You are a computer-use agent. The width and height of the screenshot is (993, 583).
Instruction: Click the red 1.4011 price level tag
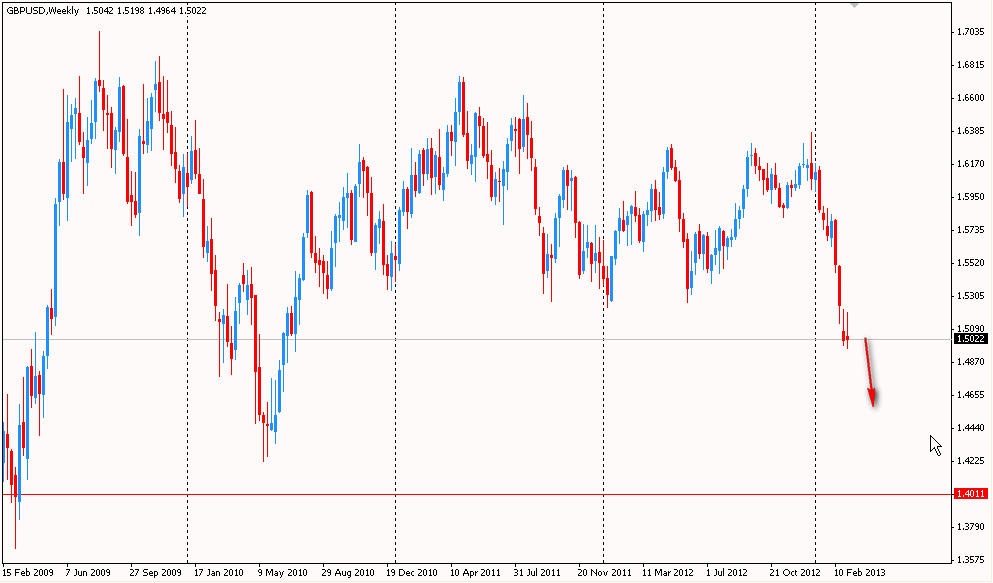[970, 494]
